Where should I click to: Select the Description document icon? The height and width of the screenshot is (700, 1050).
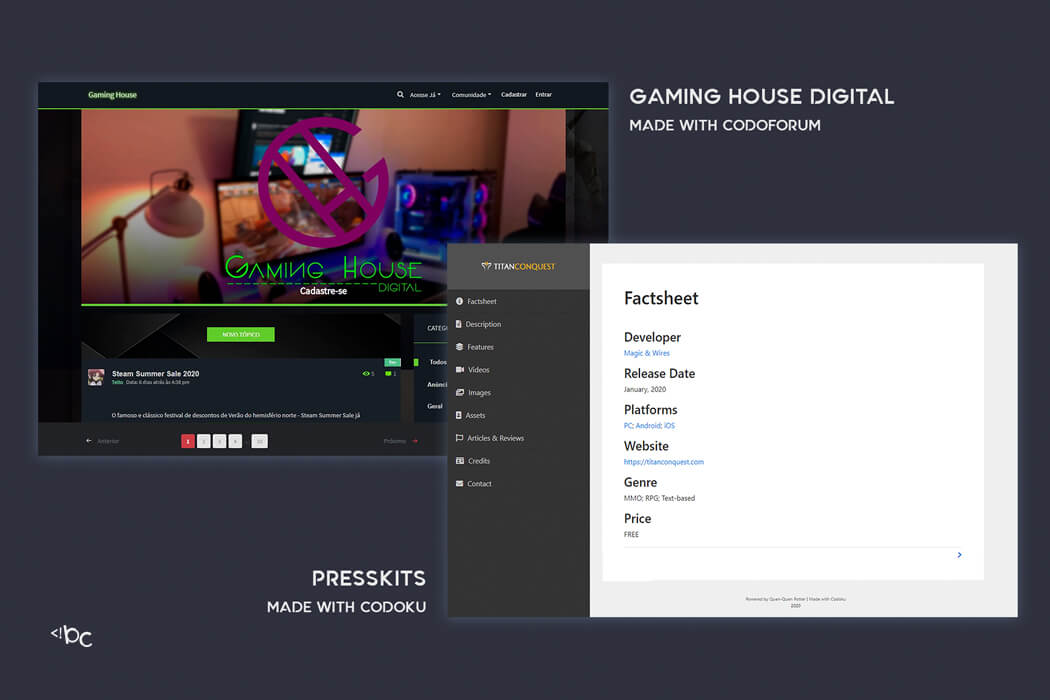(x=459, y=324)
